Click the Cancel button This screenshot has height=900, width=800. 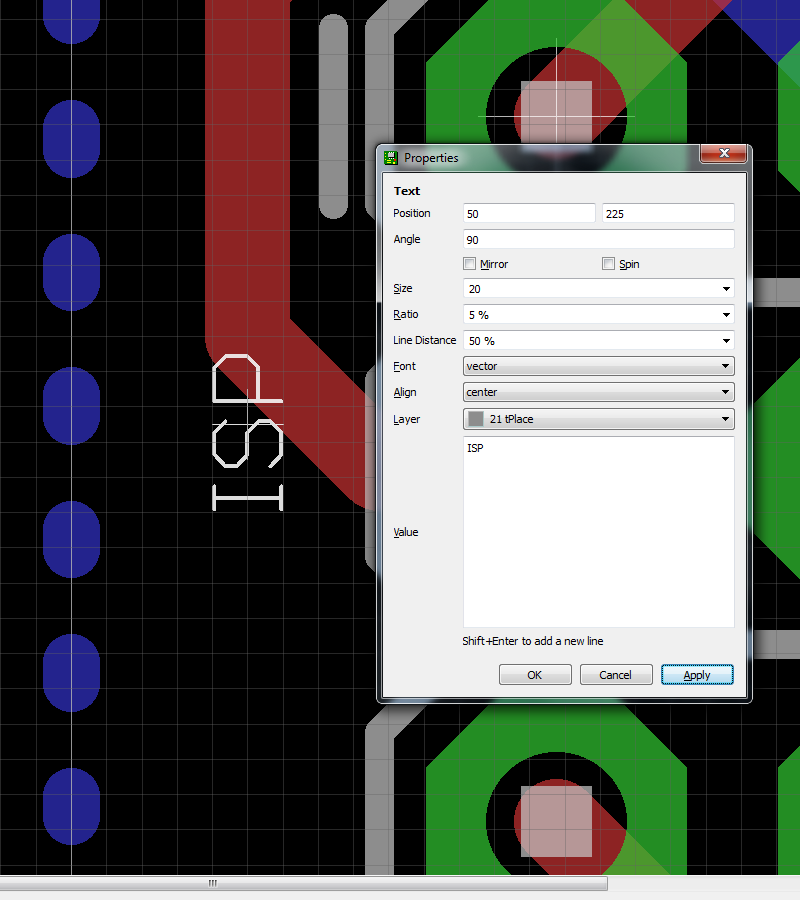pyautogui.click(x=616, y=675)
